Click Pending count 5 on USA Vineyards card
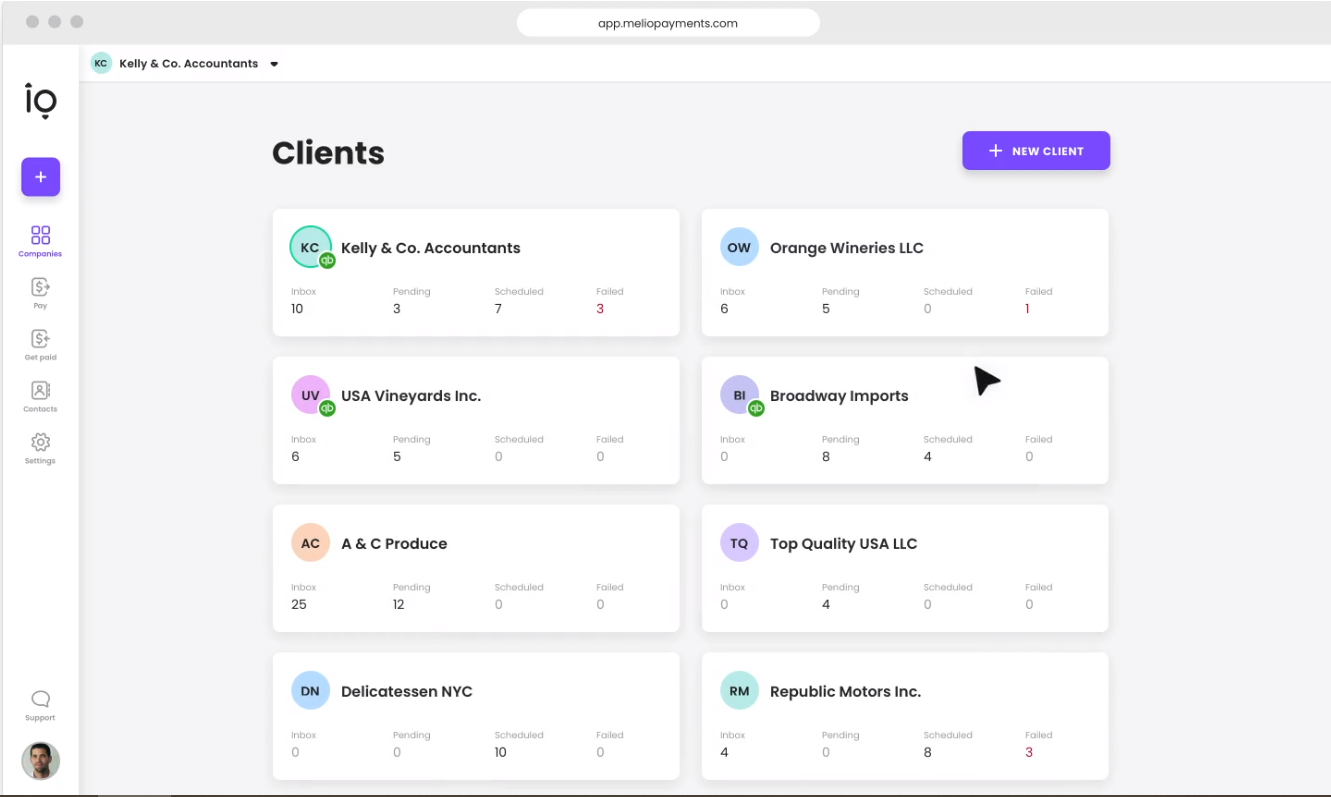 click(397, 457)
